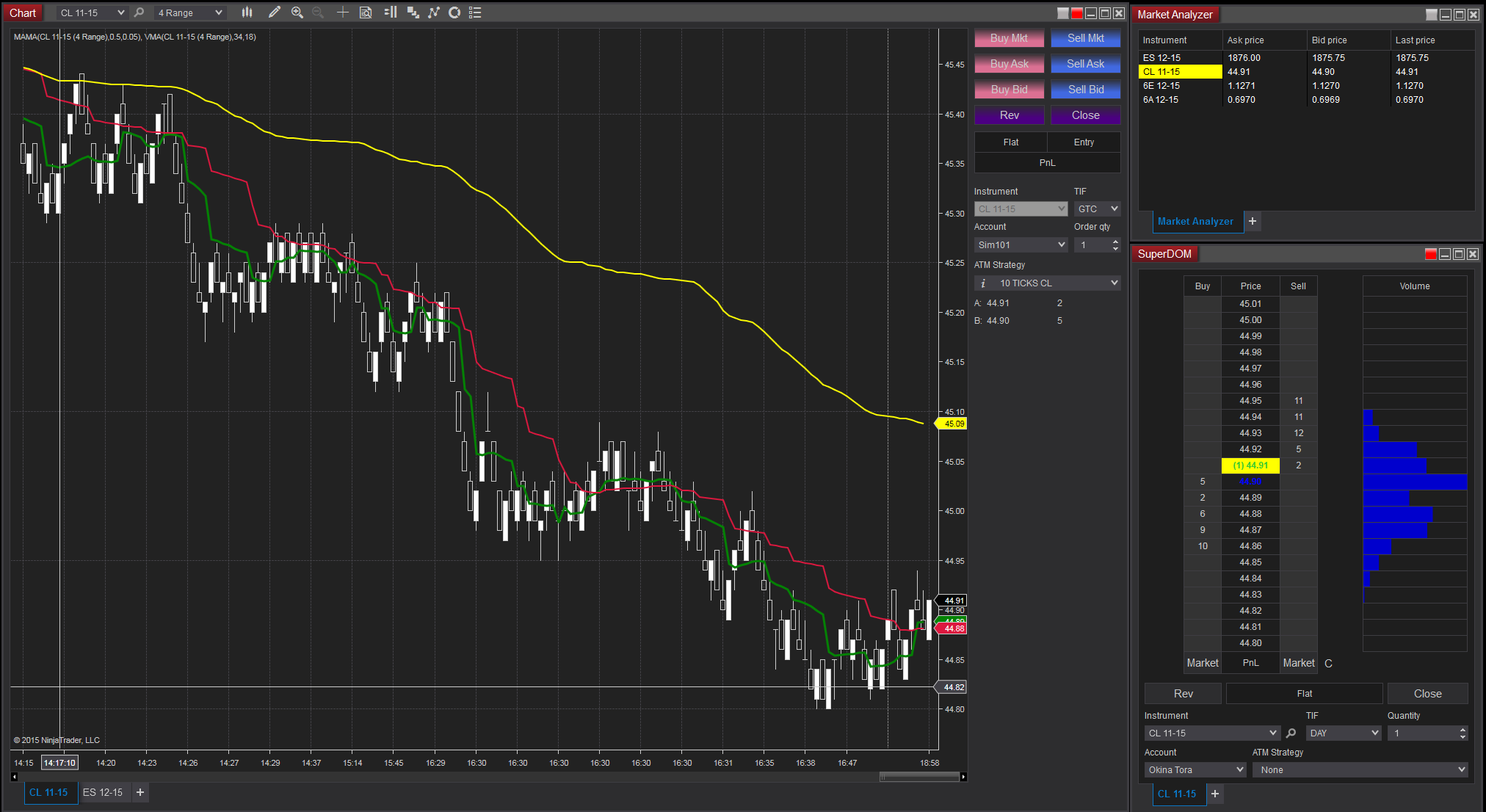The width and height of the screenshot is (1486, 812).
Task: Click the Sell Bid button
Action: coord(1085,90)
